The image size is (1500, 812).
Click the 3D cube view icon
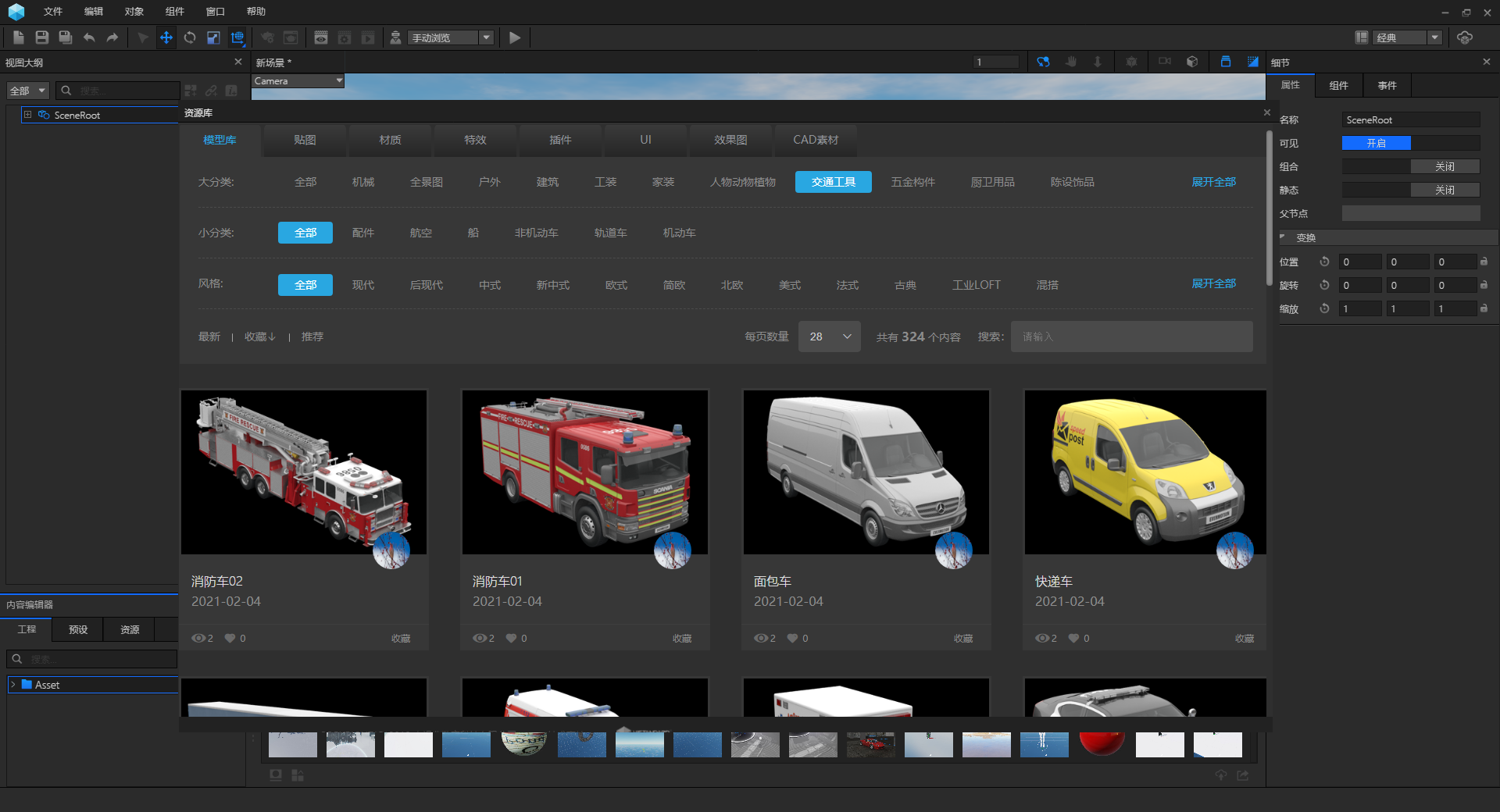pos(1192,62)
